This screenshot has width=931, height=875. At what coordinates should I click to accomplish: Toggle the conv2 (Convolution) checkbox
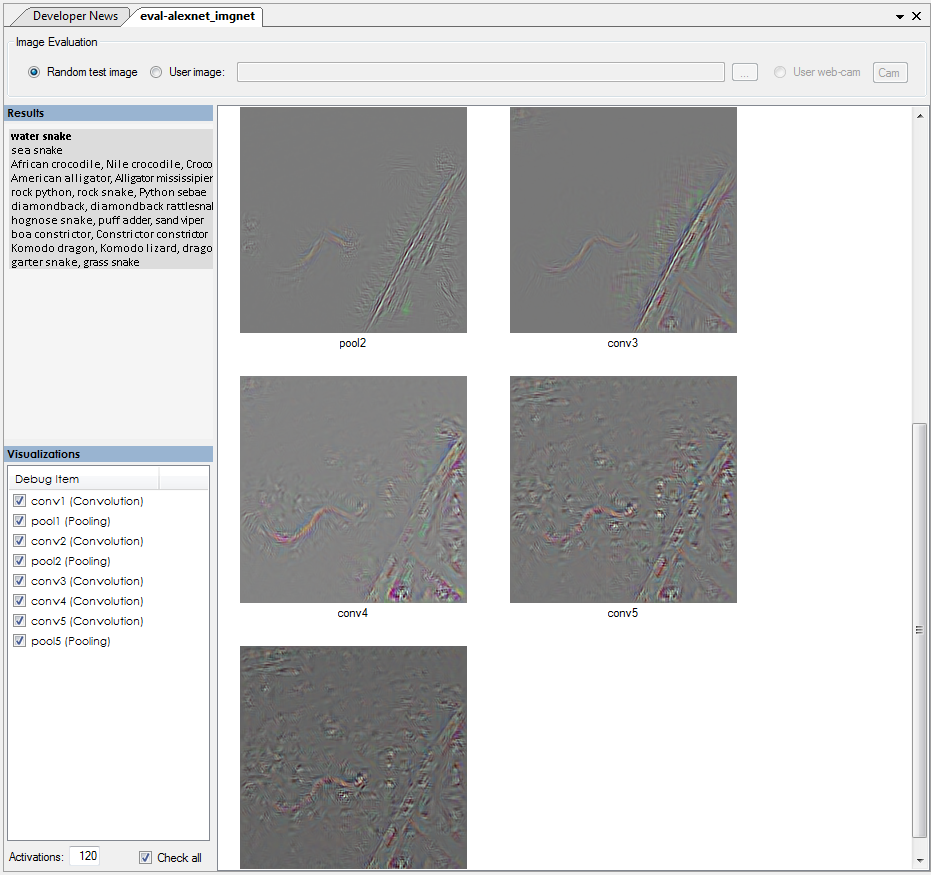coord(20,541)
